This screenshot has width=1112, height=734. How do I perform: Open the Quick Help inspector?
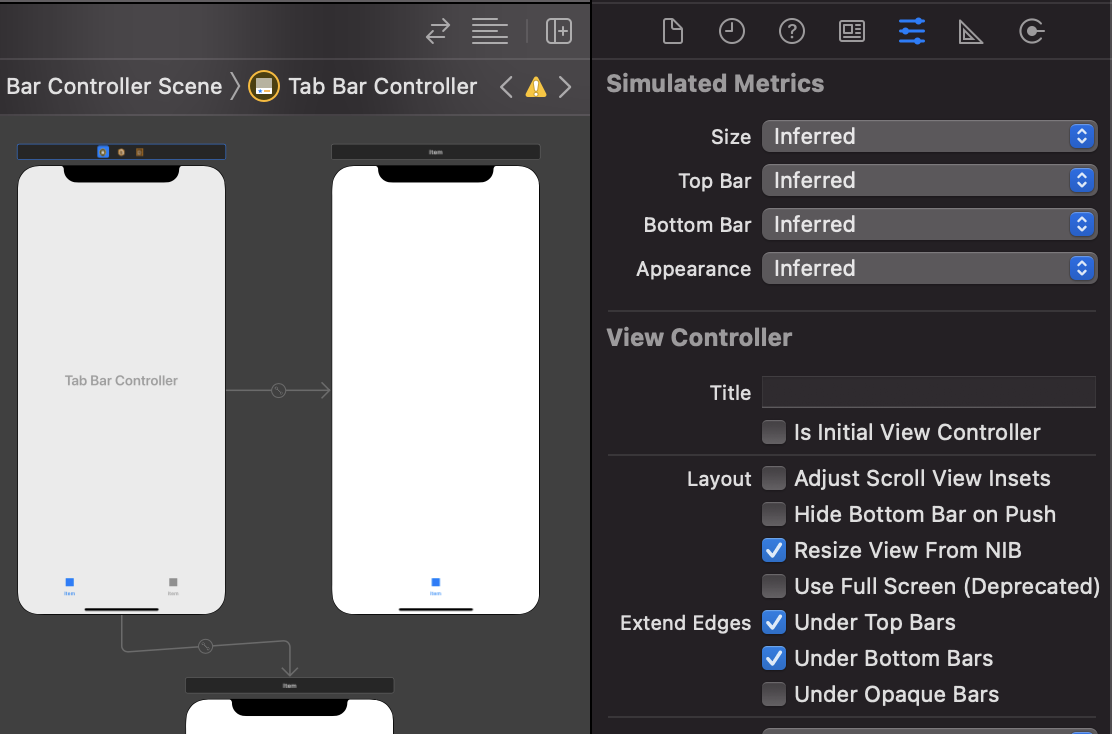791,31
